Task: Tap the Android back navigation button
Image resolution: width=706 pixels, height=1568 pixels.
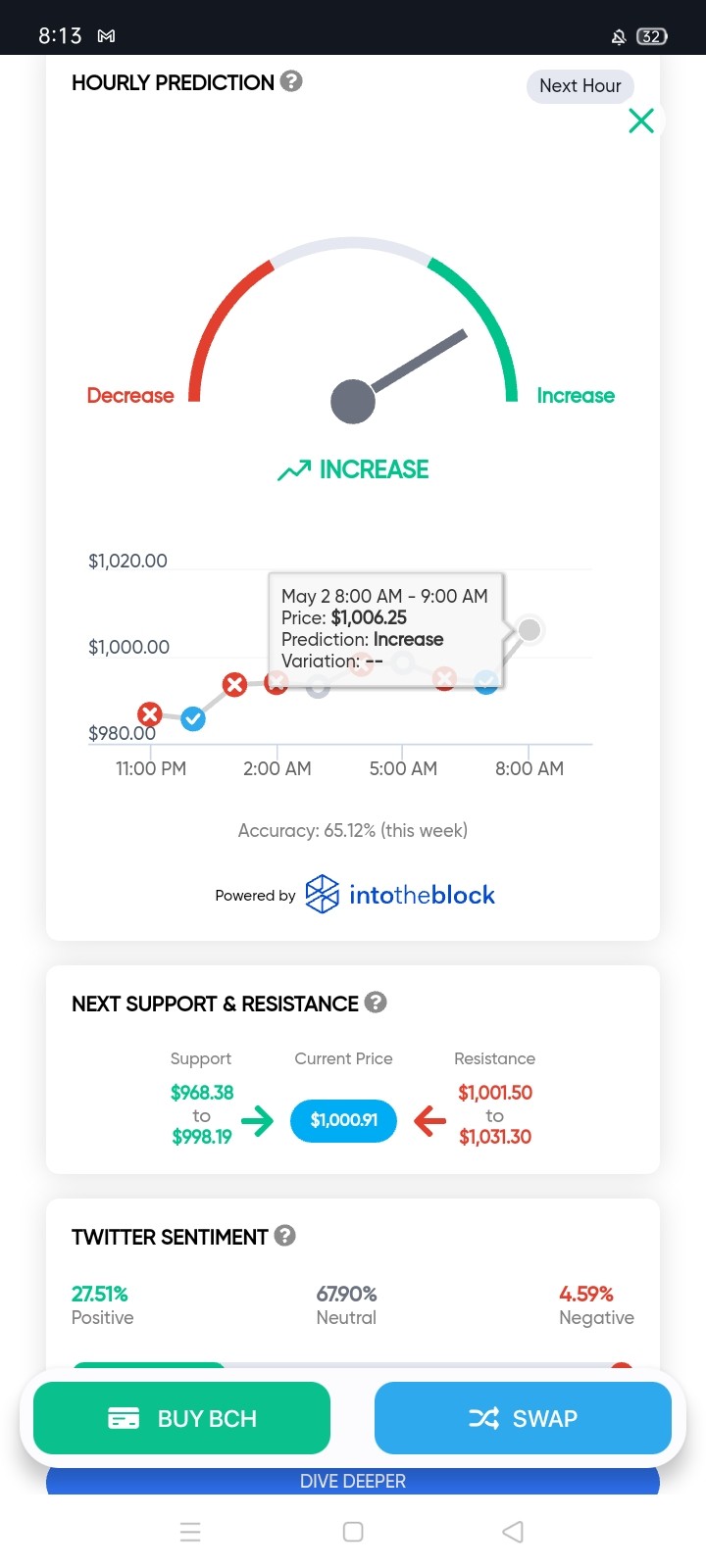Action: pyautogui.click(x=513, y=1532)
